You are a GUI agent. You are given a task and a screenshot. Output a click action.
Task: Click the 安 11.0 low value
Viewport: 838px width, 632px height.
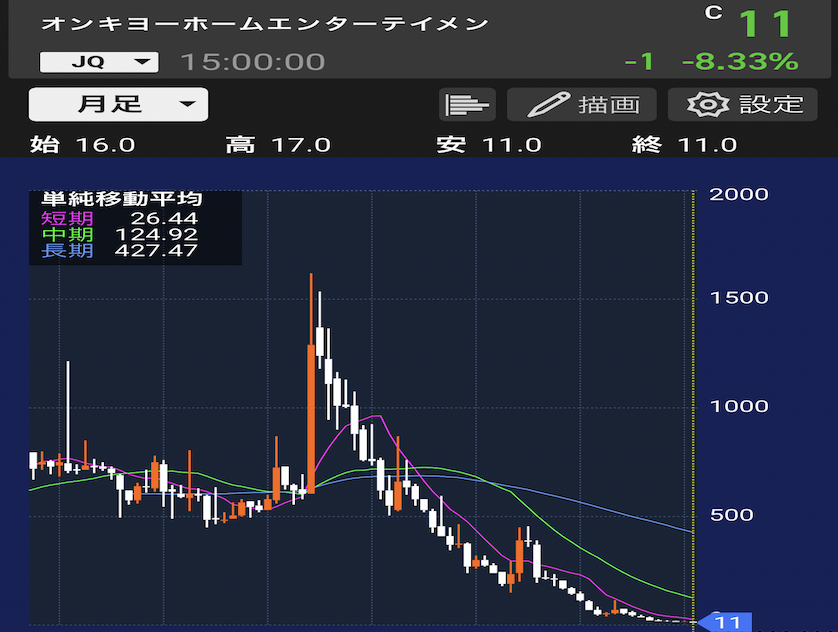(x=489, y=145)
